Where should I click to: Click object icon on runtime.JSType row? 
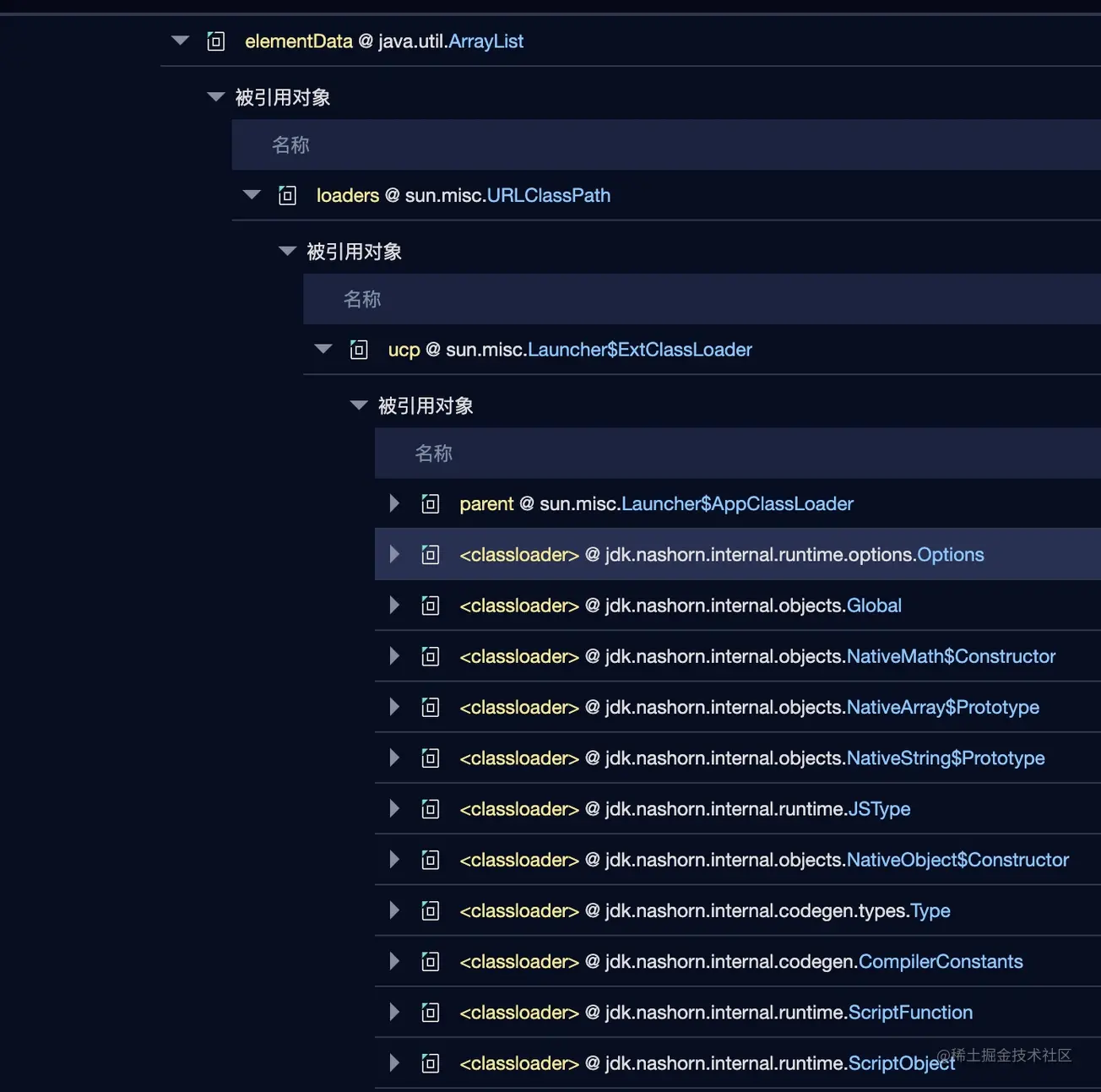pos(431,809)
